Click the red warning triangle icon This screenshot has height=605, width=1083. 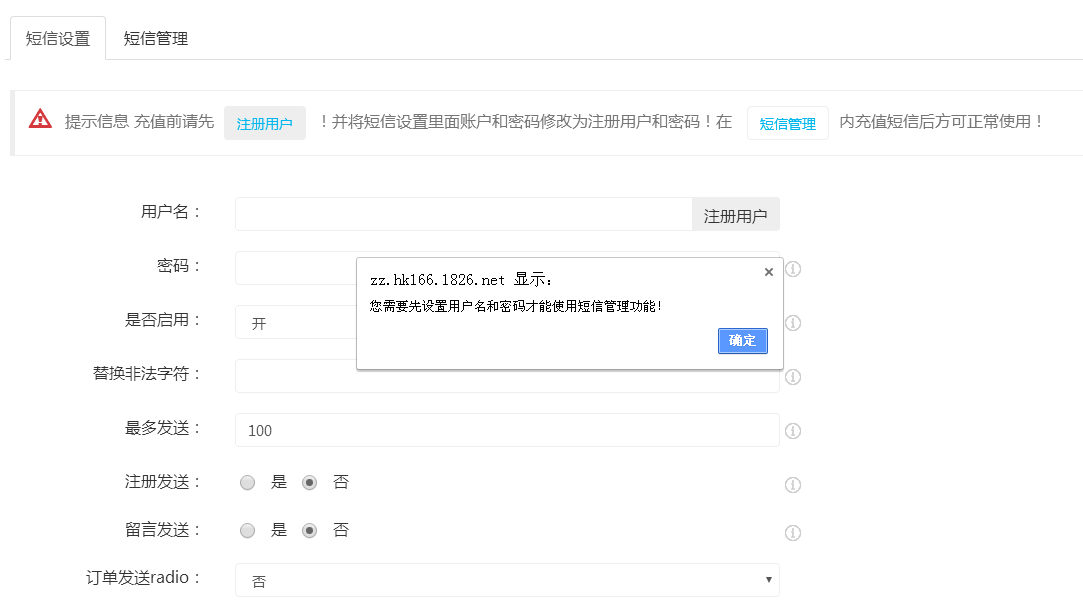coord(38,119)
